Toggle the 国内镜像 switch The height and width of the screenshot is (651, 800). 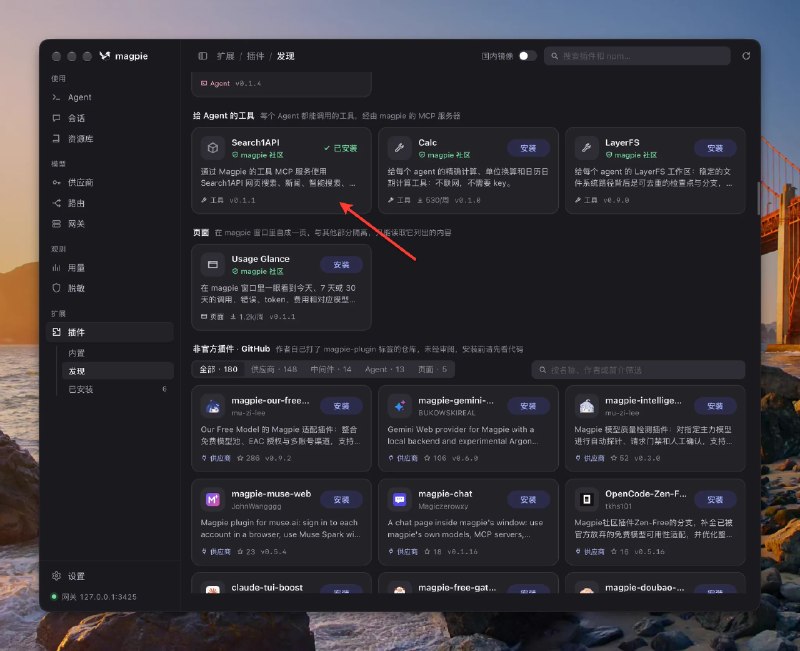527,56
